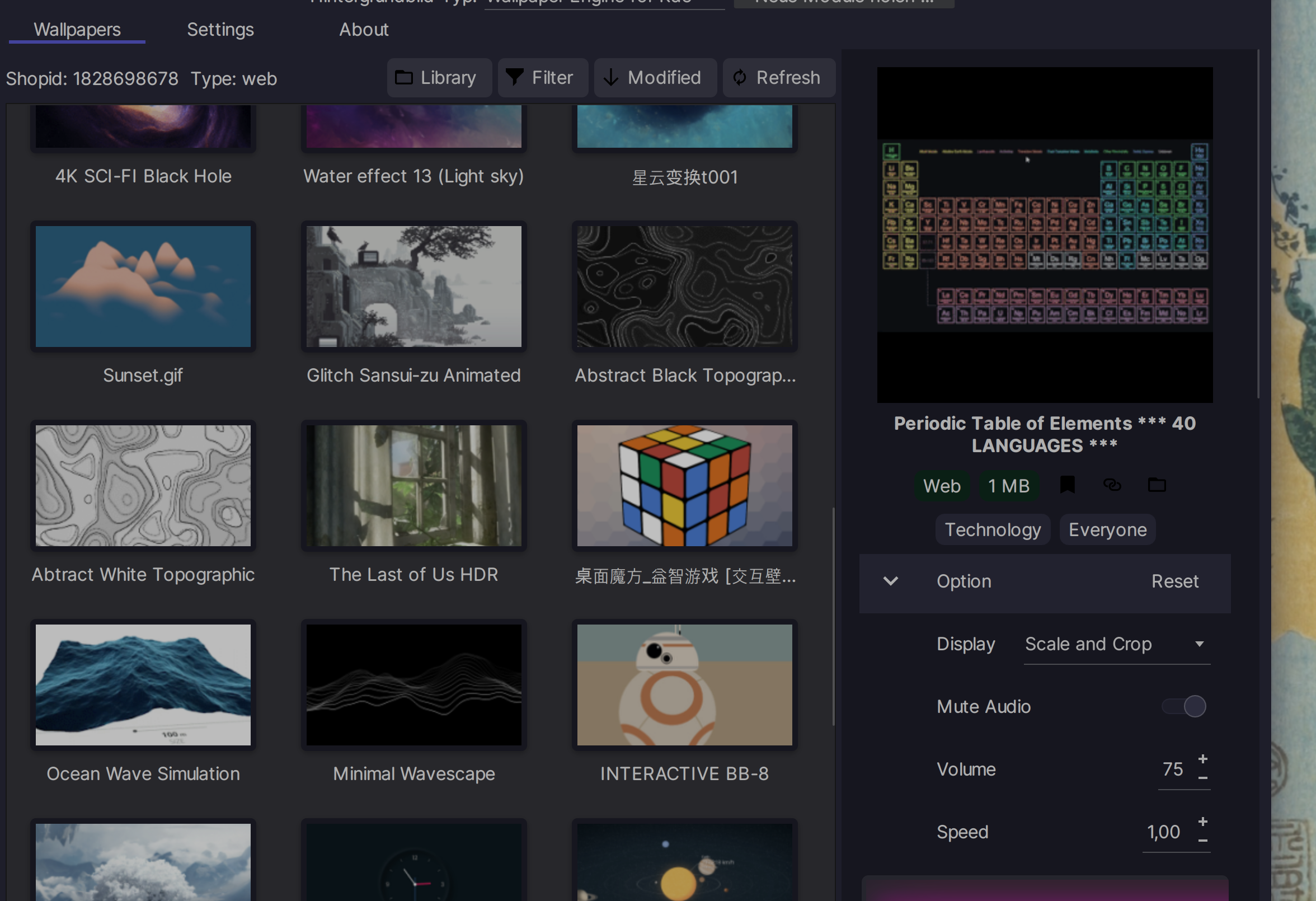The width and height of the screenshot is (1316, 901).
Task: Increase Speed with plus button
Action: (x=1204, y=822)
